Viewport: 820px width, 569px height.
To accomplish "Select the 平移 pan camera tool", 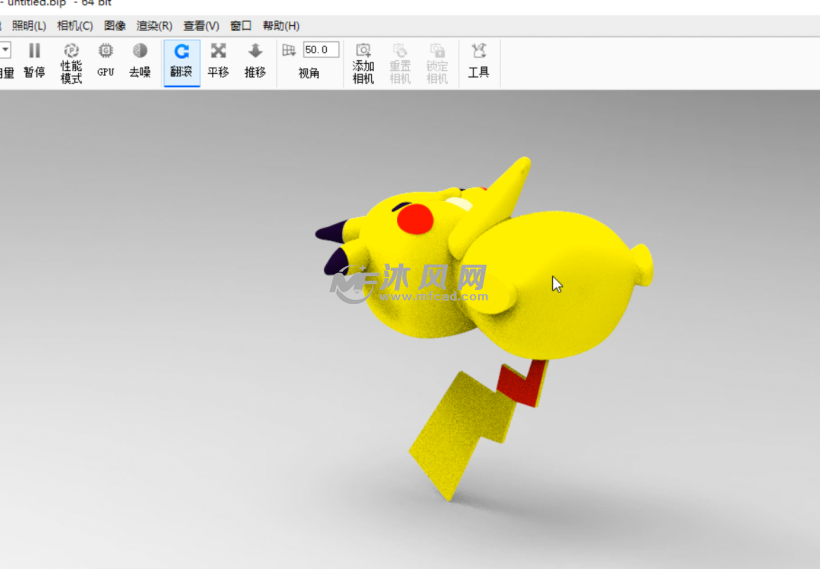I will 218,62.
